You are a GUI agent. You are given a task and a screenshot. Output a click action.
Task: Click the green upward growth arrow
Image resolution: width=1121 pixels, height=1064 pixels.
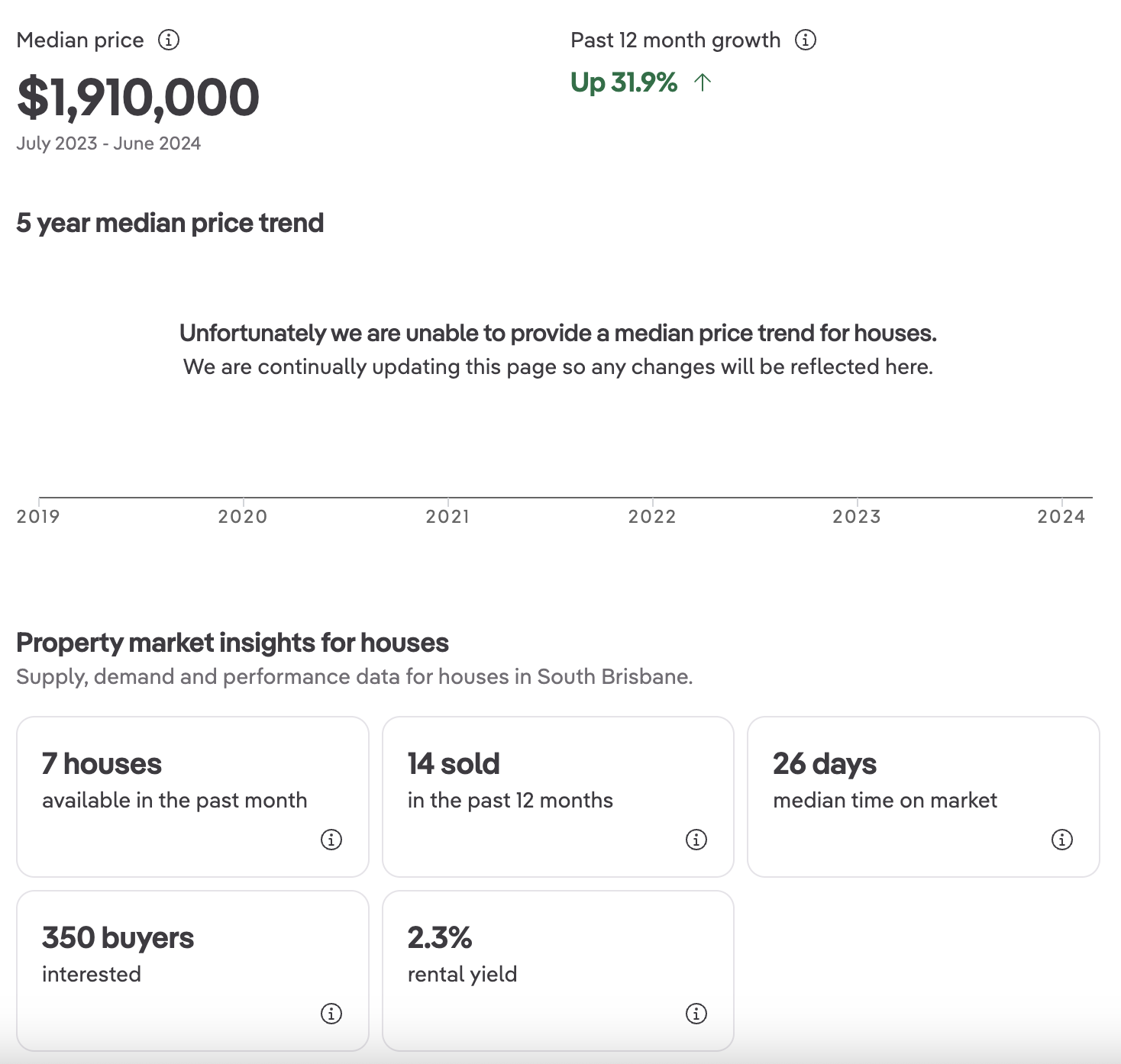pos(703,82)
